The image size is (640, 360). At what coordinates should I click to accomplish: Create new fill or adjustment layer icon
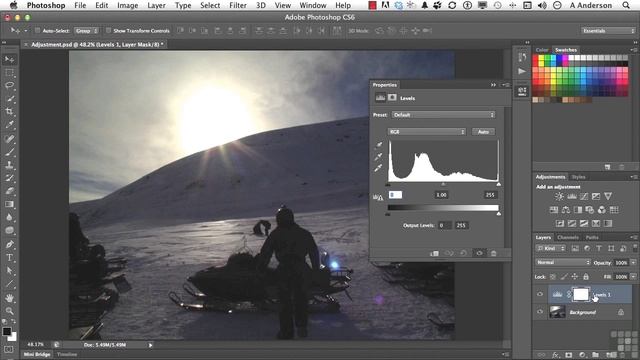click(582, 355)
